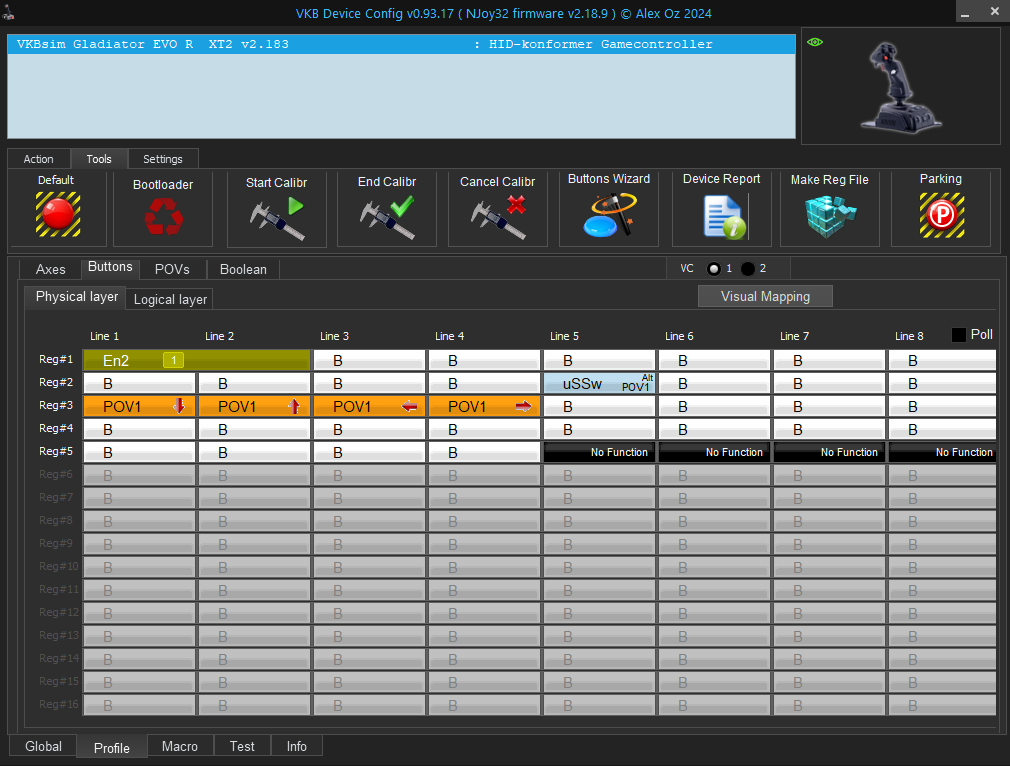Screen dimensions: 1010x766
Task: Click the Line 5 column header
Action: 564,336
